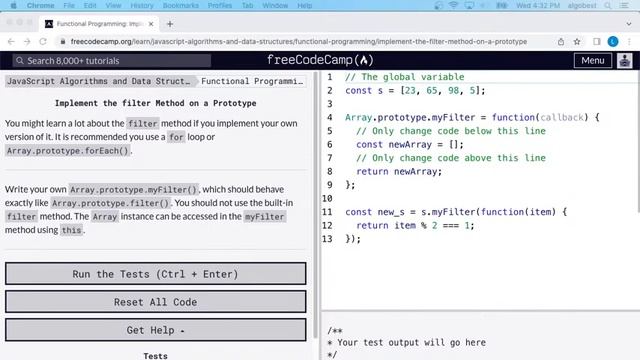Open the Edit menu
640x360 pixels.
[x=90, y=6]
